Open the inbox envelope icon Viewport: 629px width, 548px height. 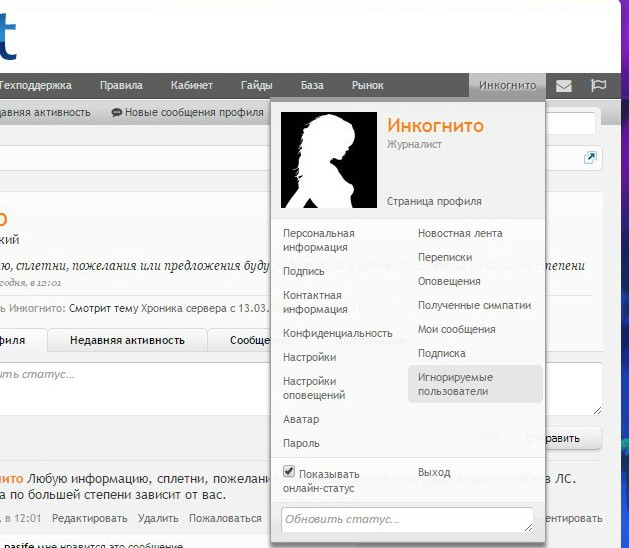point(564,86)
